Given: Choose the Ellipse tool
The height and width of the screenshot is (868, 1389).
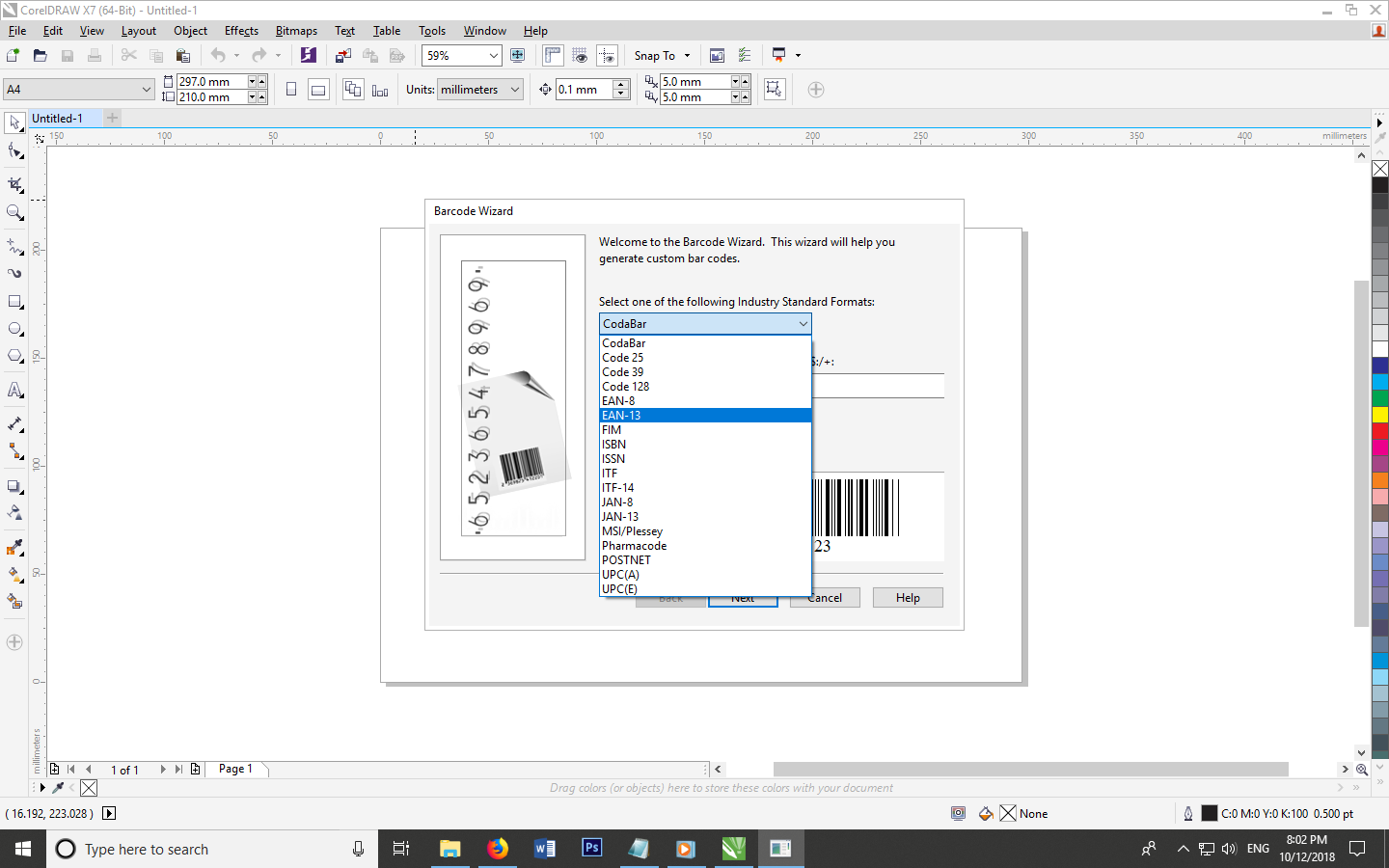Looking at the screenshot, I should [x=14, y=329].
